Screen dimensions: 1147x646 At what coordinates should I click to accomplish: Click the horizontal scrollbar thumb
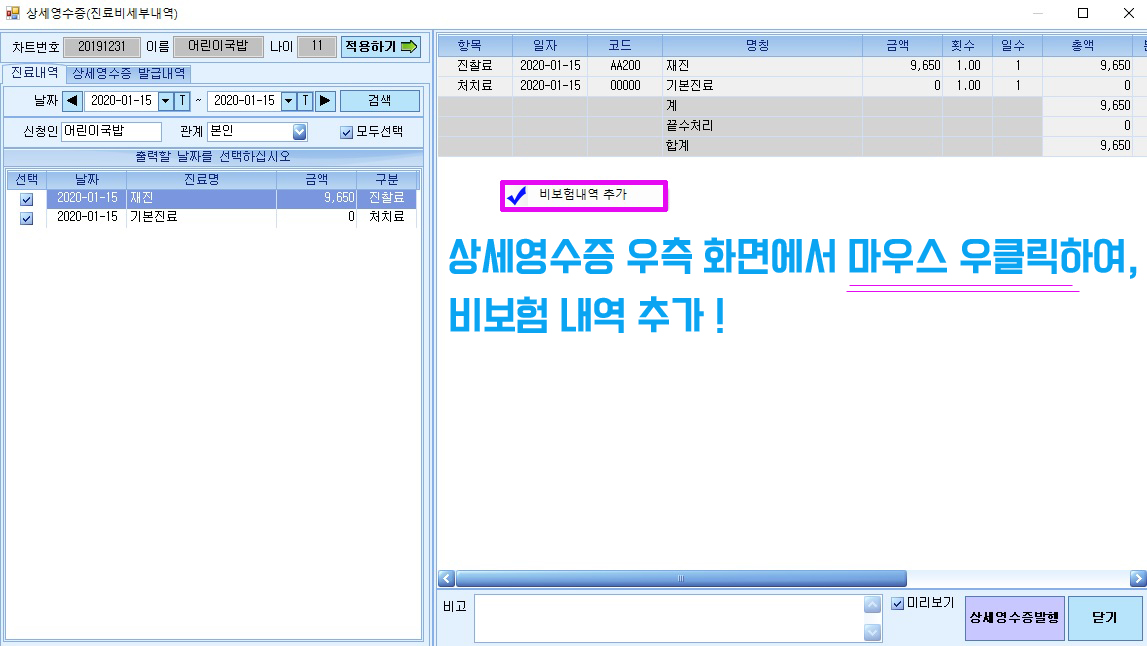point(681,579)
